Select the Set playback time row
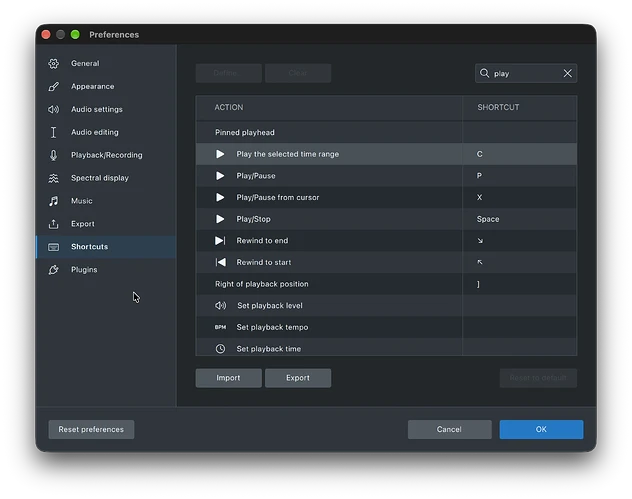This screenshot has height=499, width=632. (386, 347)
